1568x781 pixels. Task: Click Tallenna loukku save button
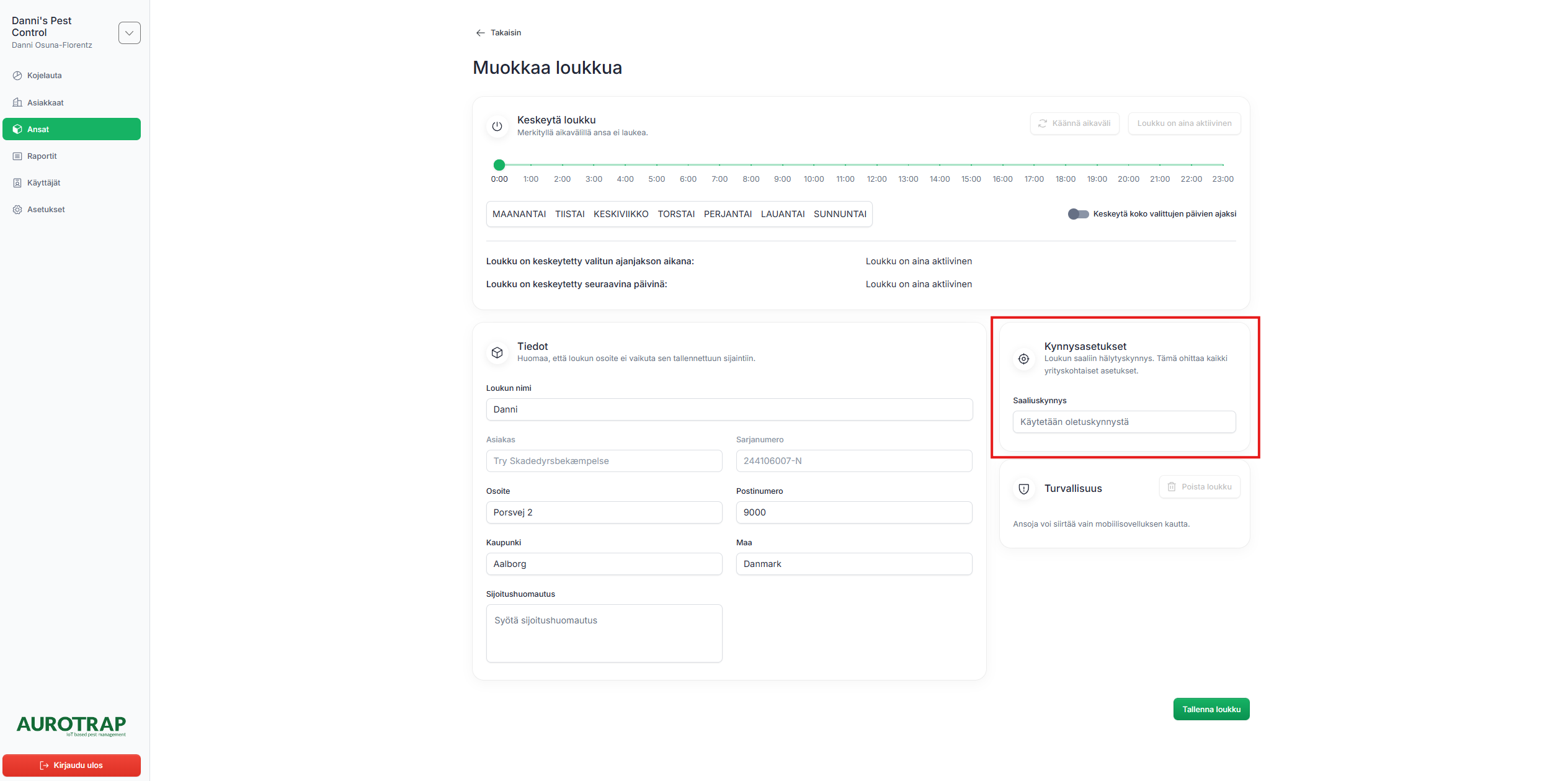coord(1211,709)
